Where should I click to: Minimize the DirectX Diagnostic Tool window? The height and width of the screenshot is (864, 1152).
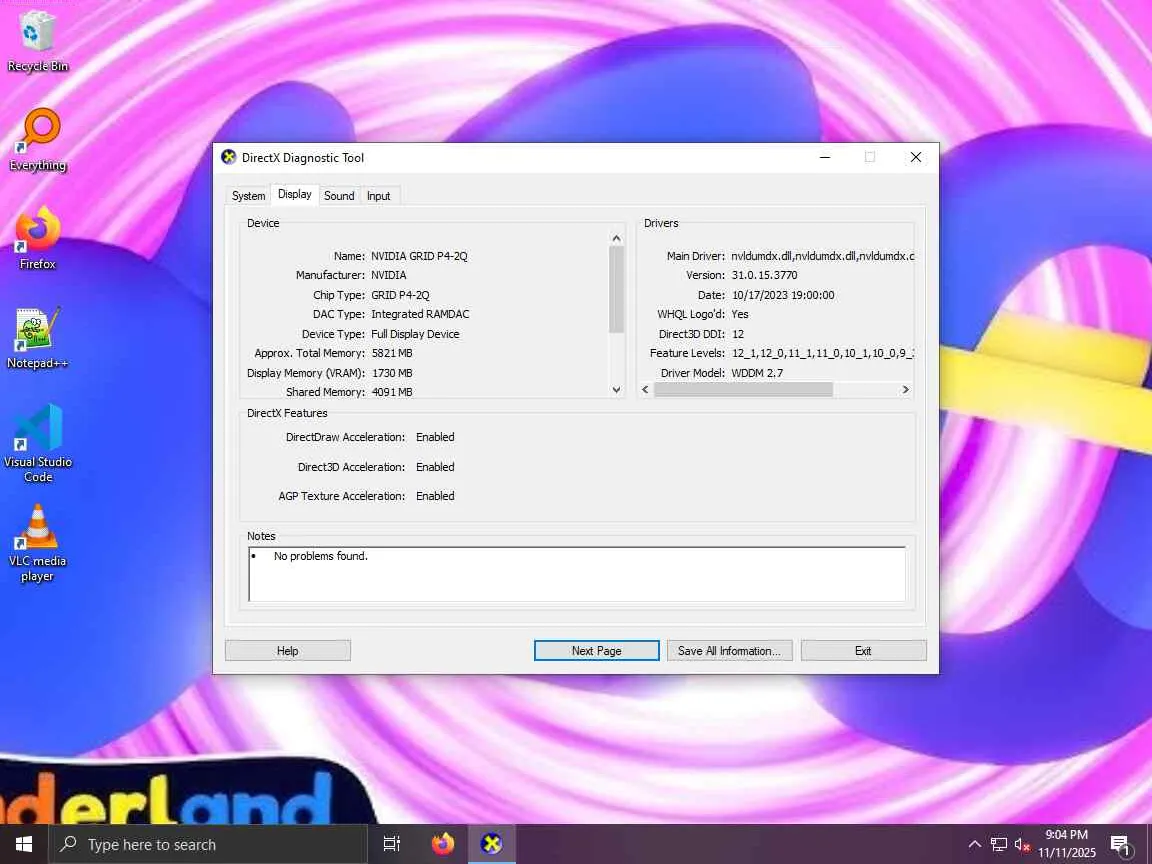(x=825, y=157)
